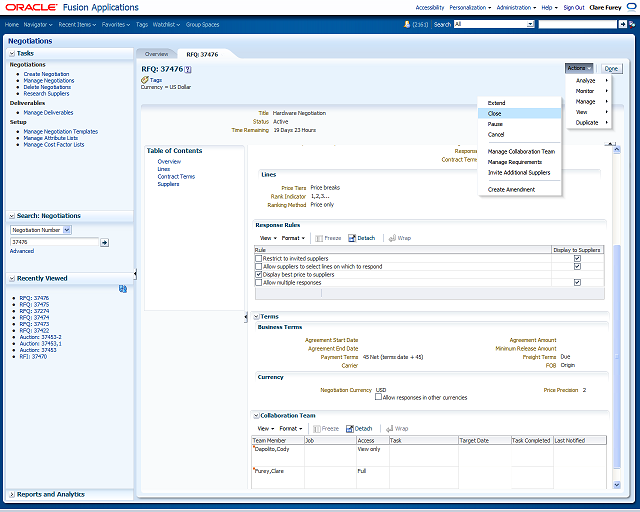Open Manage Negotiation Templates link

(x=61, y=131)
